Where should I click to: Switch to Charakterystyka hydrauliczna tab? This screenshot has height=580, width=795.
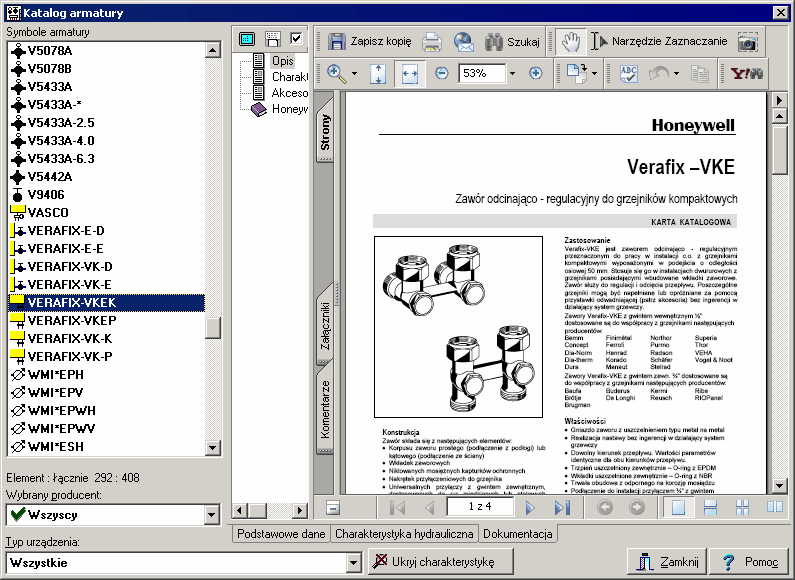point(404,534)
